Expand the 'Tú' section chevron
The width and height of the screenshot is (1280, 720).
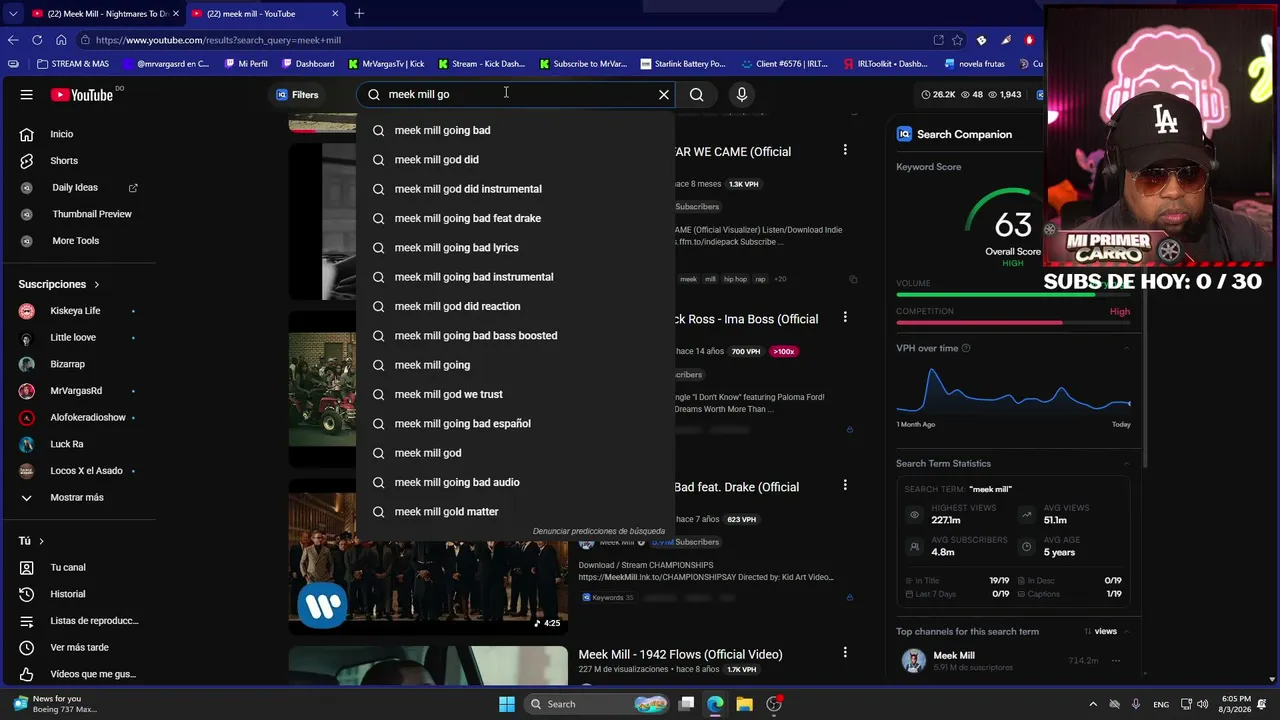[41, 541]
